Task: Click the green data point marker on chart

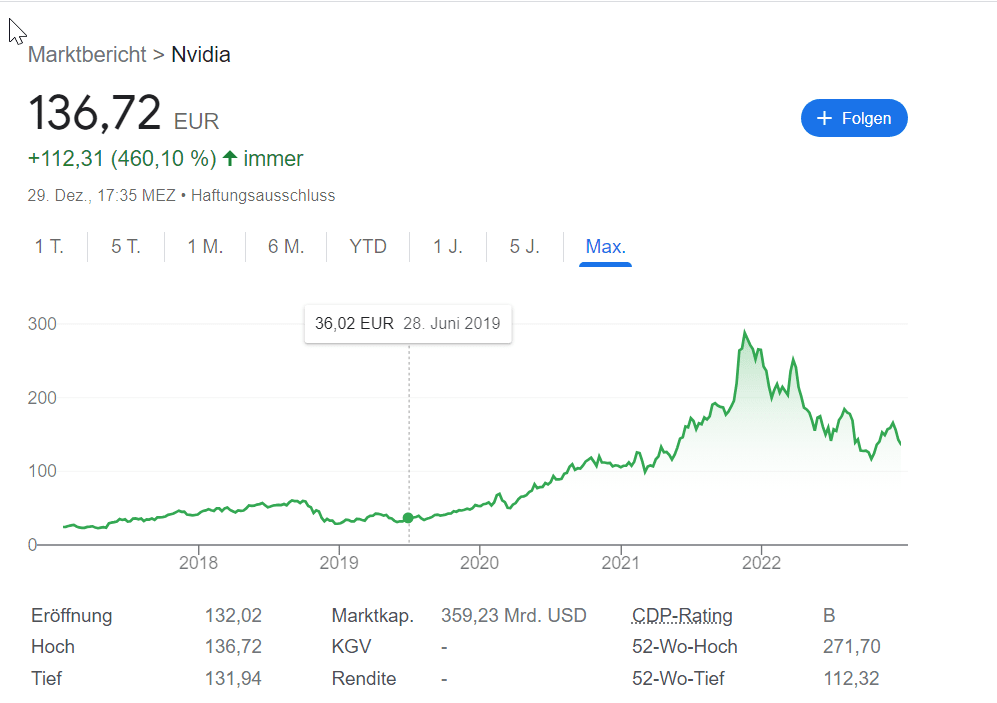Action: 408,518
